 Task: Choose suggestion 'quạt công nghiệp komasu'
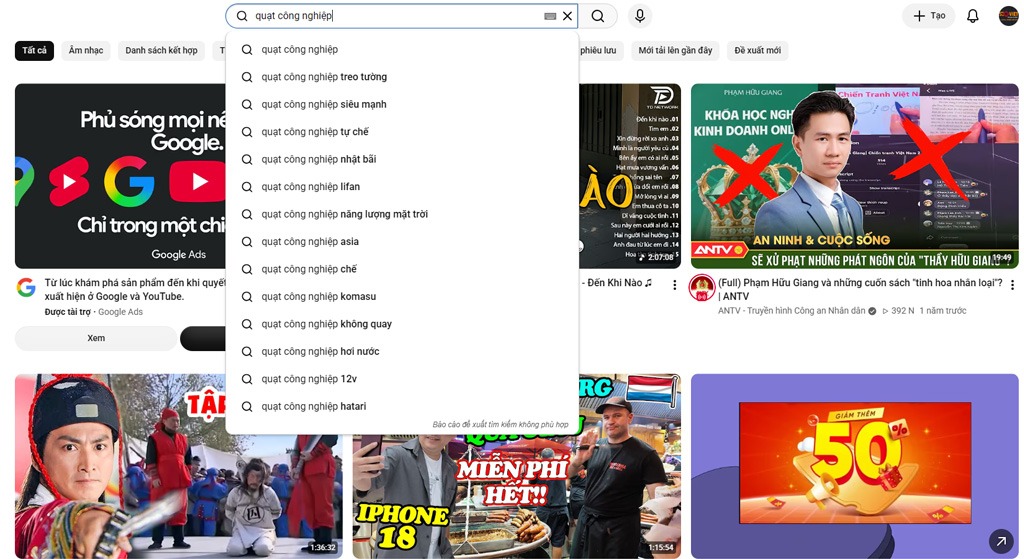coord(402,296)
